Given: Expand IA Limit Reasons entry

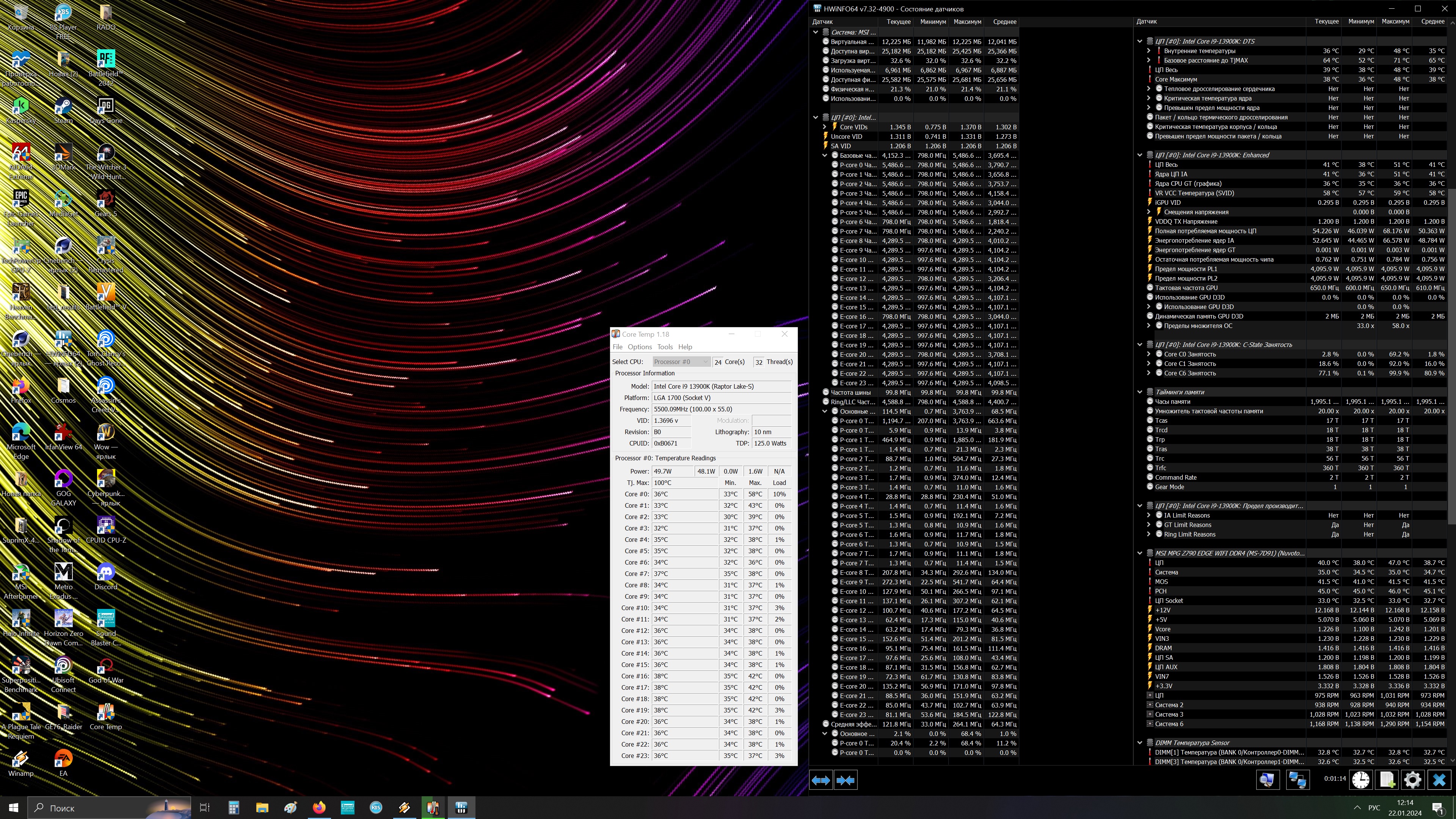Looking at the screenshot, I should click(x=1148, y=515).
